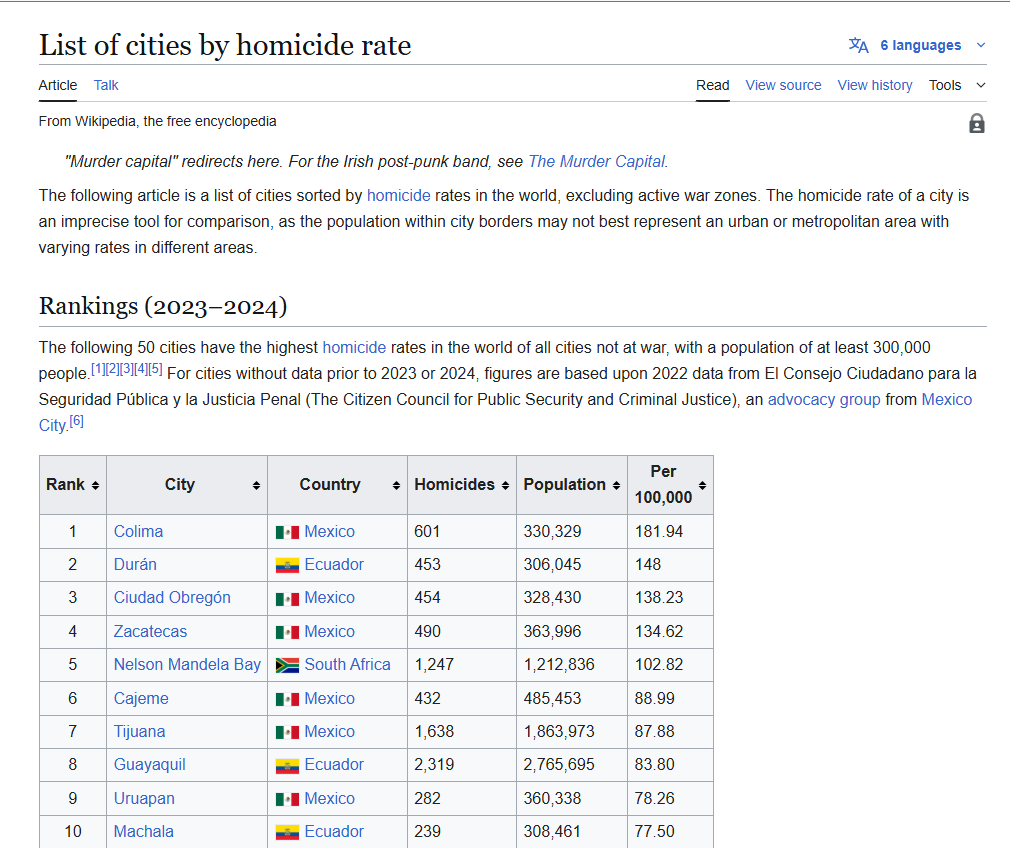Viewport: 1010px width, 848px height.
Task: Jump to citation [3]
Action: [127, 369]
